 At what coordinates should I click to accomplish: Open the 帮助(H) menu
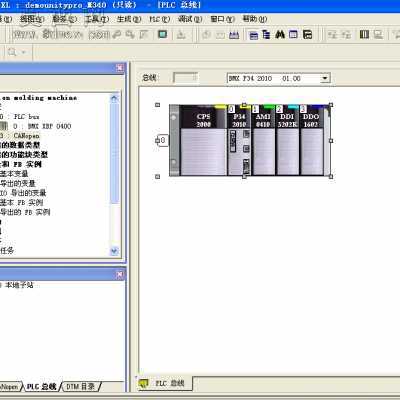255,19
